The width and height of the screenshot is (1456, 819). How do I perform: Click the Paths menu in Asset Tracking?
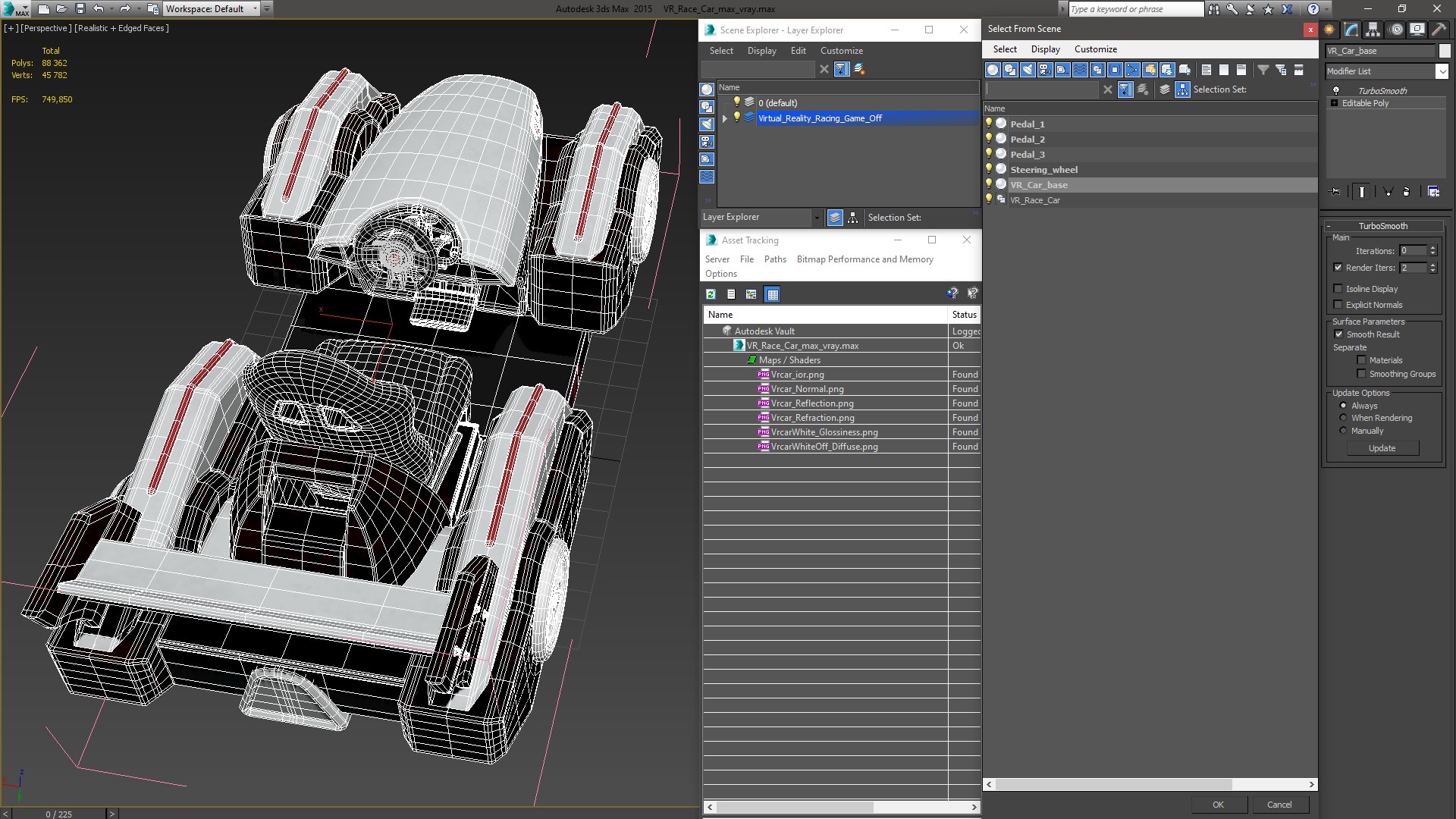775,258
